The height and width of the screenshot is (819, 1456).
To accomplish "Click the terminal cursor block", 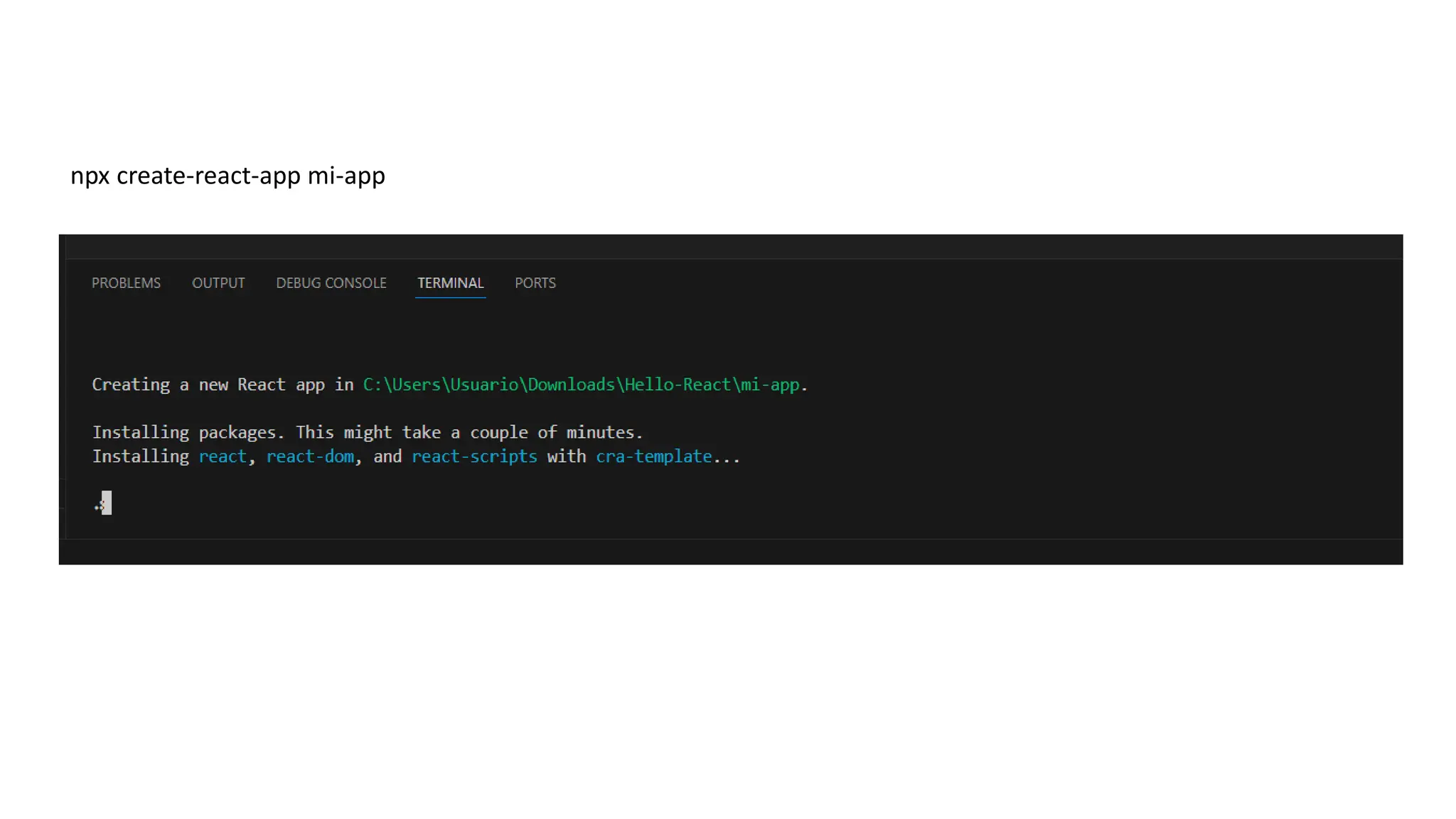I will [107, 503].
